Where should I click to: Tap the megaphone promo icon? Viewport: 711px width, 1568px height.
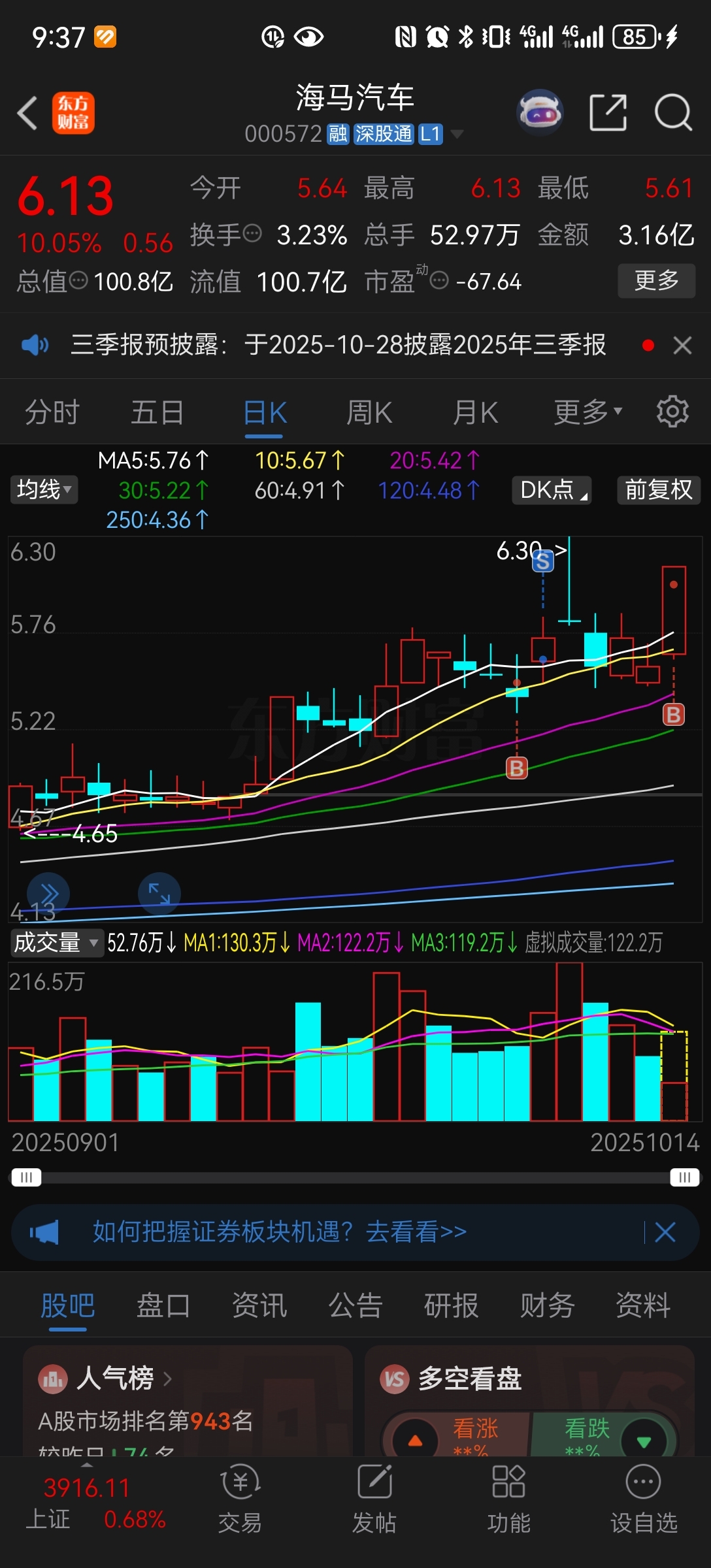(44, 1232)
